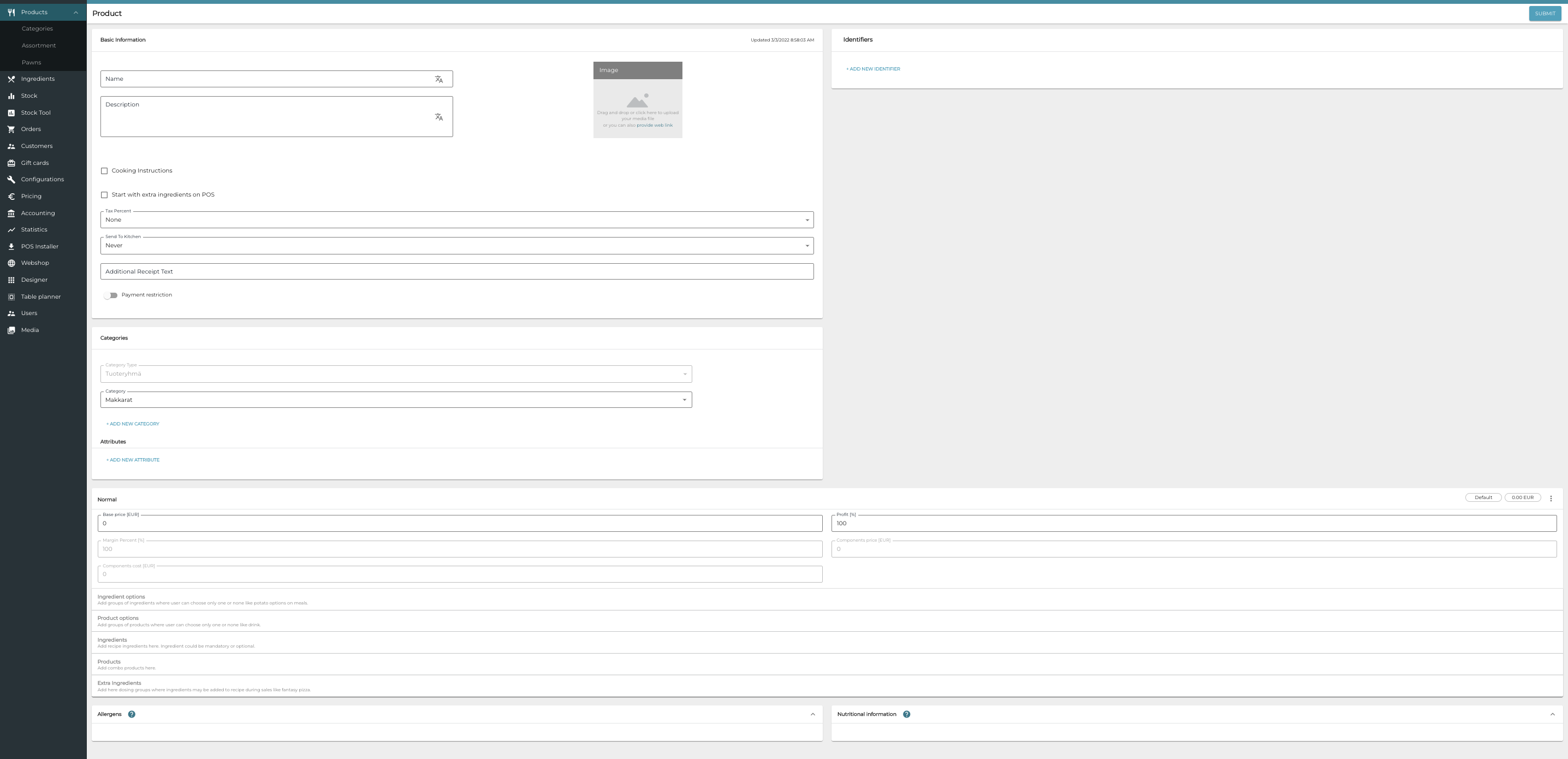Open Stock Tool from sidebar
The width and height of the screenshot is (1568, 759).
pos(35,112)
